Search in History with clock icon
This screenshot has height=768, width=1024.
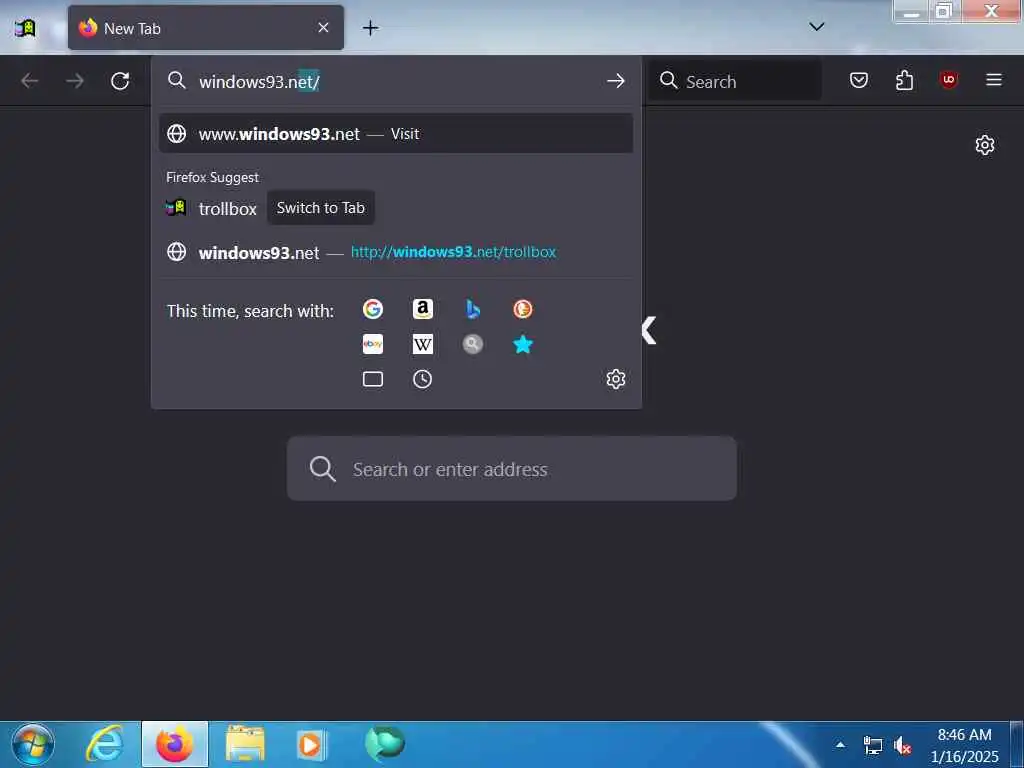pyautogui.click(x=423, y=379)
